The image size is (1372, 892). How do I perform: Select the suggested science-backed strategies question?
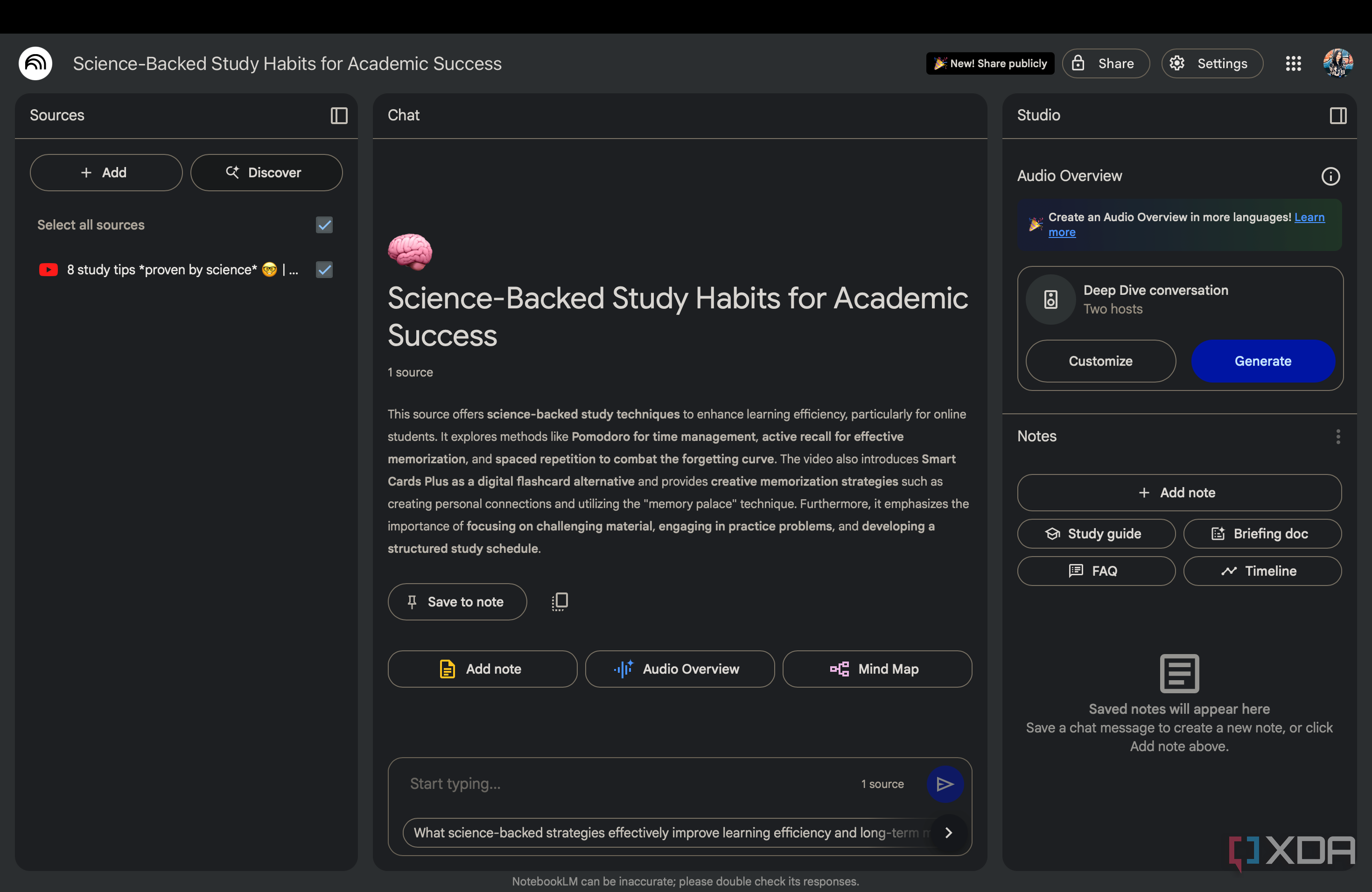click(x=669, y=833)
